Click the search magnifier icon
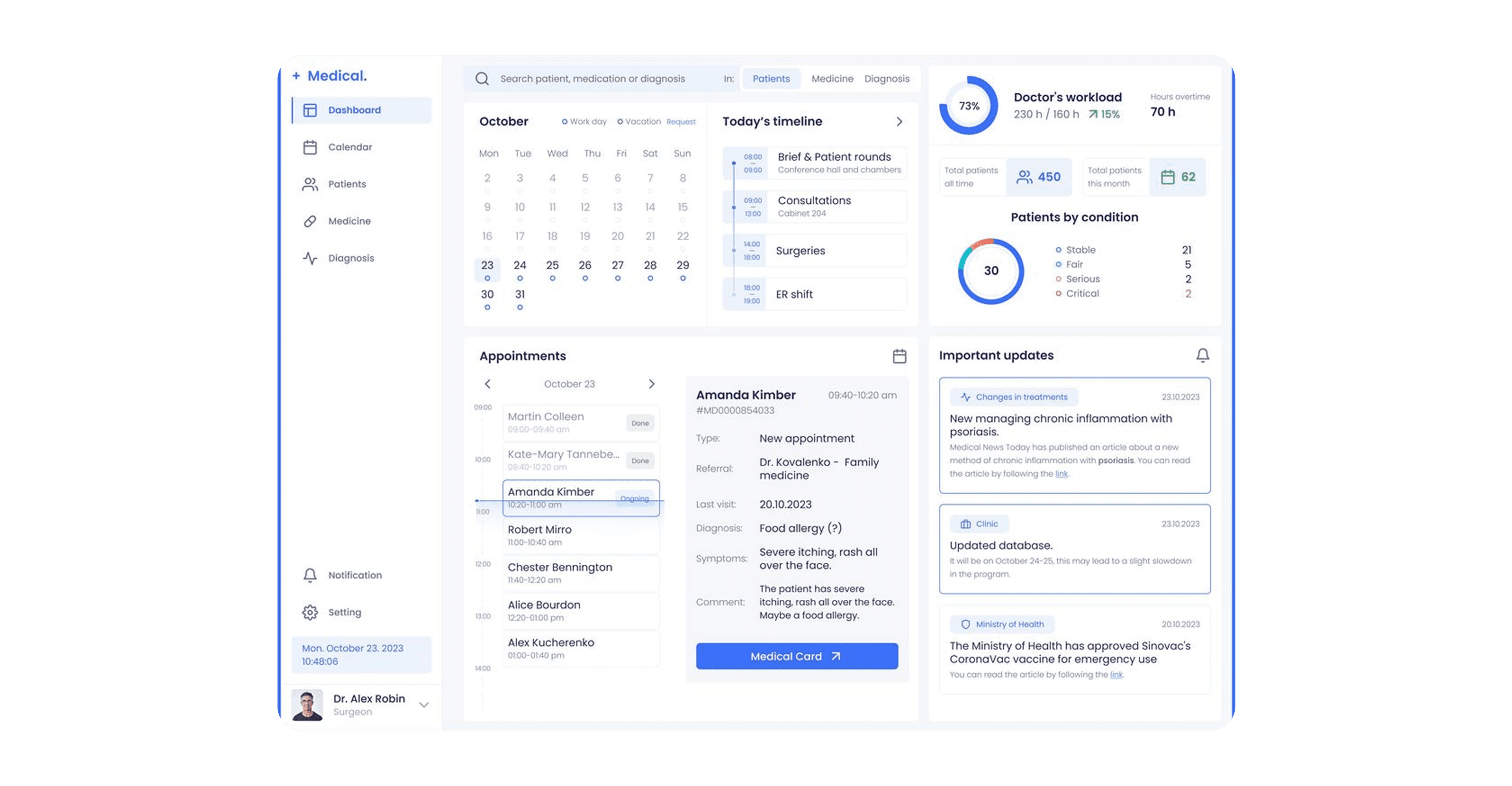The image size is (1512, 786). [x=482, y=79]
